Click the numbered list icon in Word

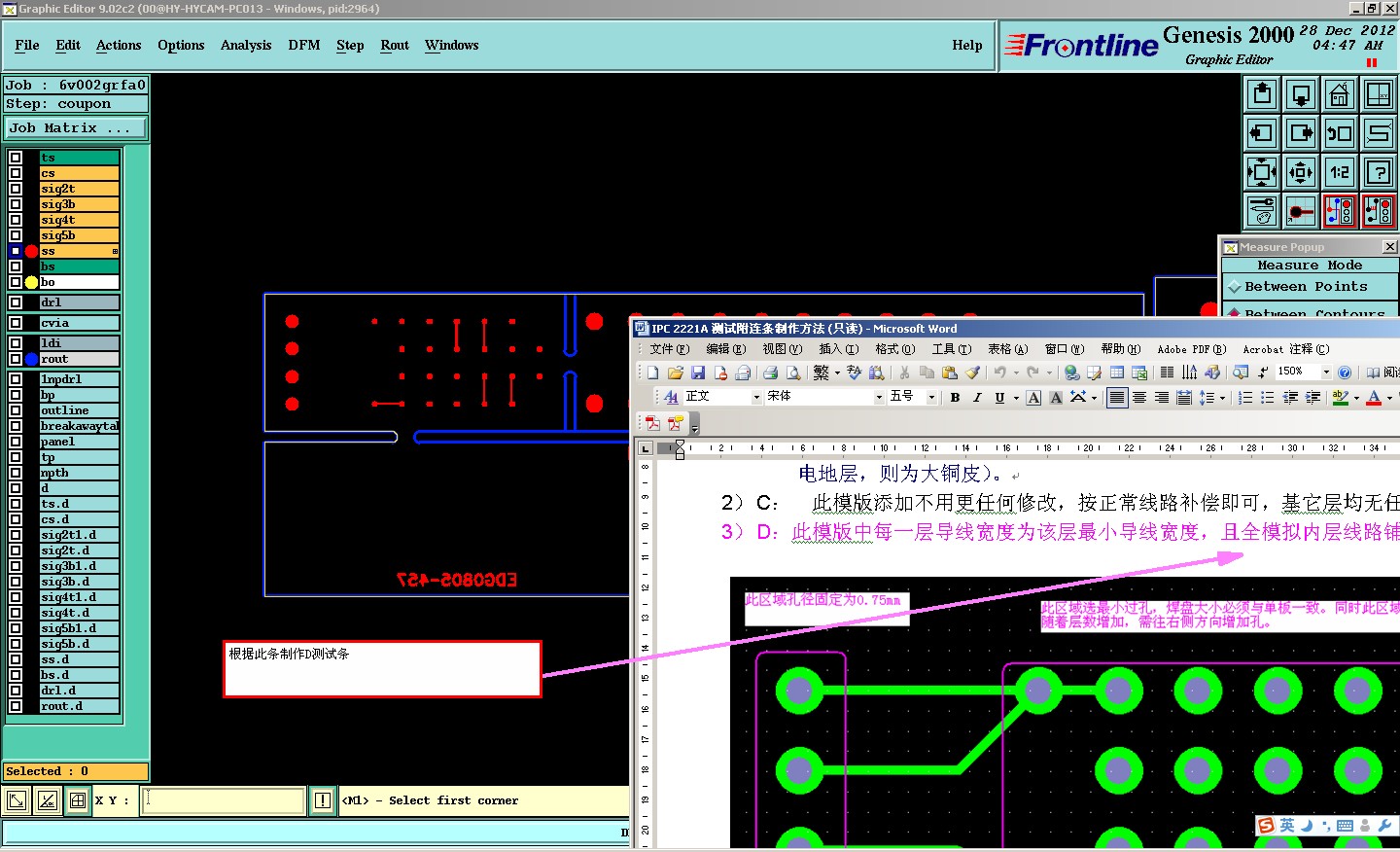pyautogui.click(x=1245, y=398)
